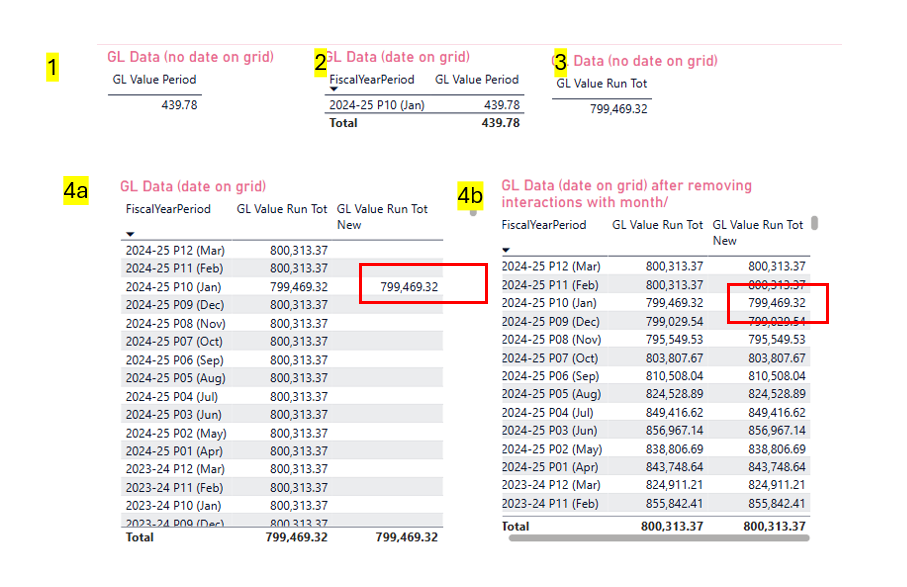This screenshot has height=587, width=907.
Task: Click the 799,029.54 value under GL Value Run Tot (not New)
Action: (674, 322)
